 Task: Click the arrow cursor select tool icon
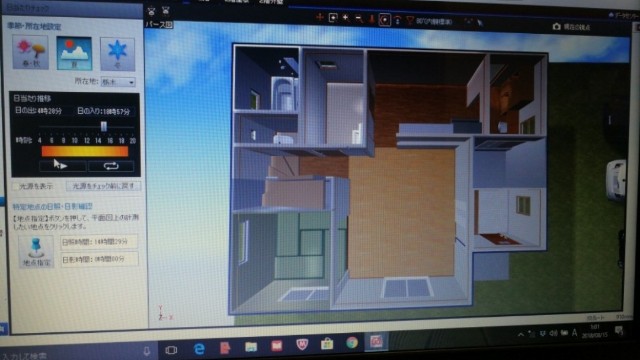(480, 23)
